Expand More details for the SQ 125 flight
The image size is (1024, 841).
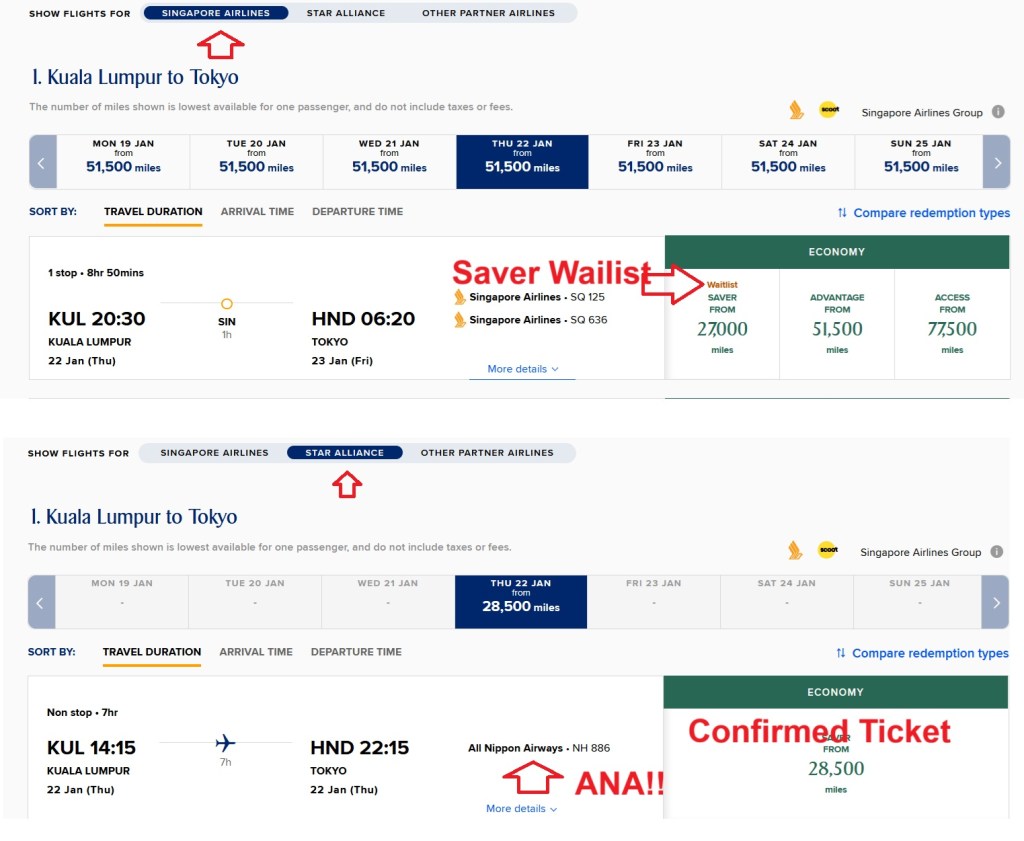click(523, 369)
